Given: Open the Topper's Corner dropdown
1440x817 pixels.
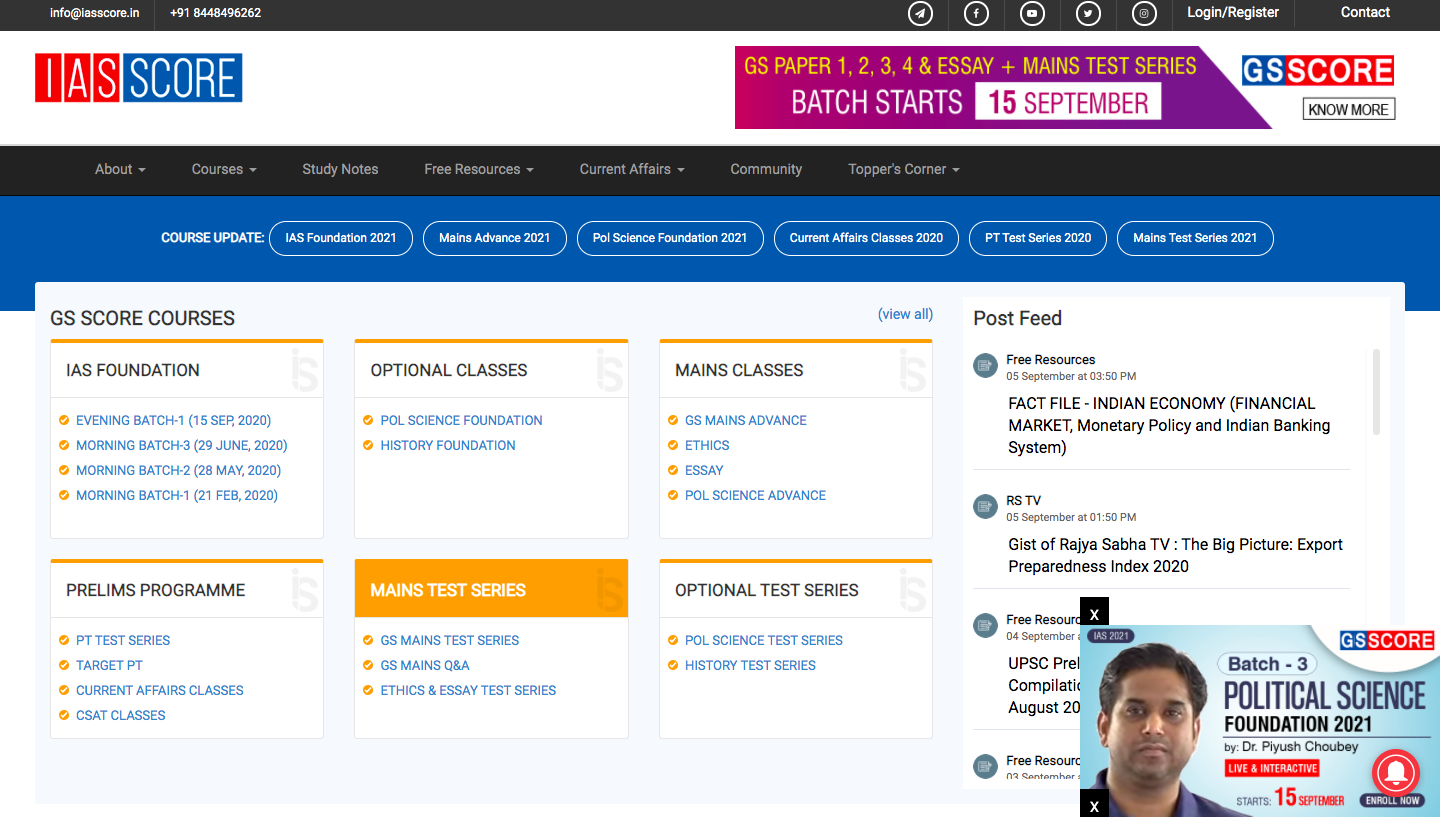Looking at the screenshot, I should point(903,169).
